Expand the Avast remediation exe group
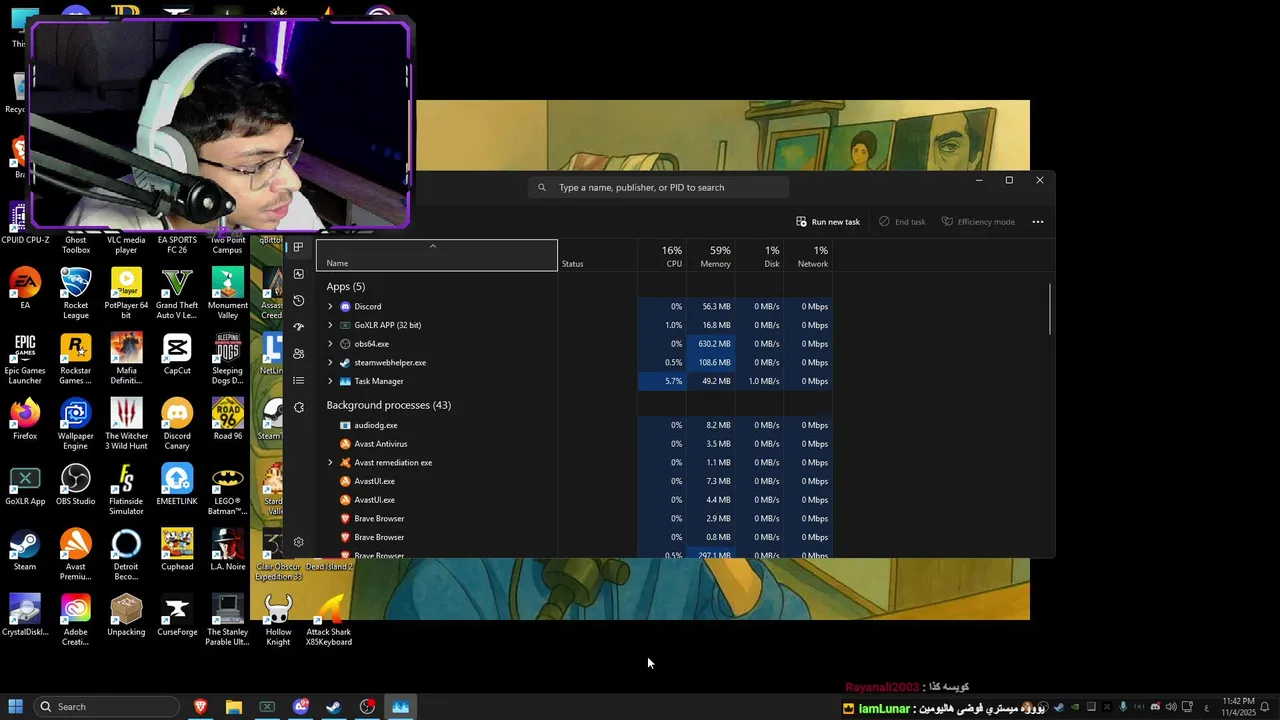1280x720 pixels. click(x=330, y=463)
